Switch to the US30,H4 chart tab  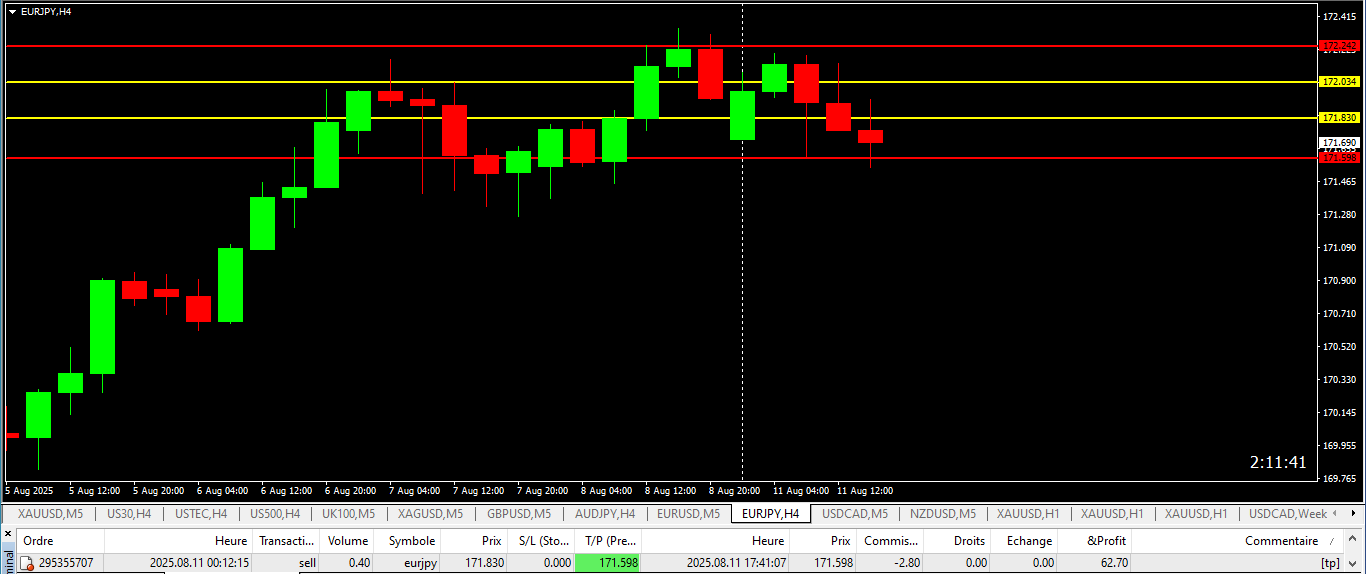[x=128, y=514]
